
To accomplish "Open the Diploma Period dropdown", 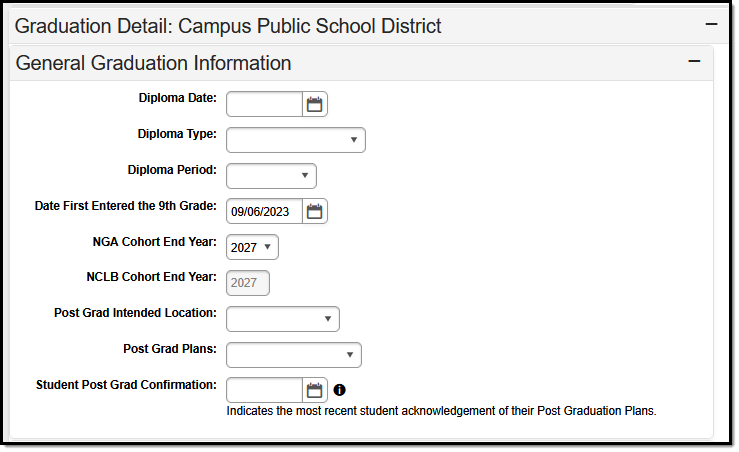I will click(x=272, y=176).
